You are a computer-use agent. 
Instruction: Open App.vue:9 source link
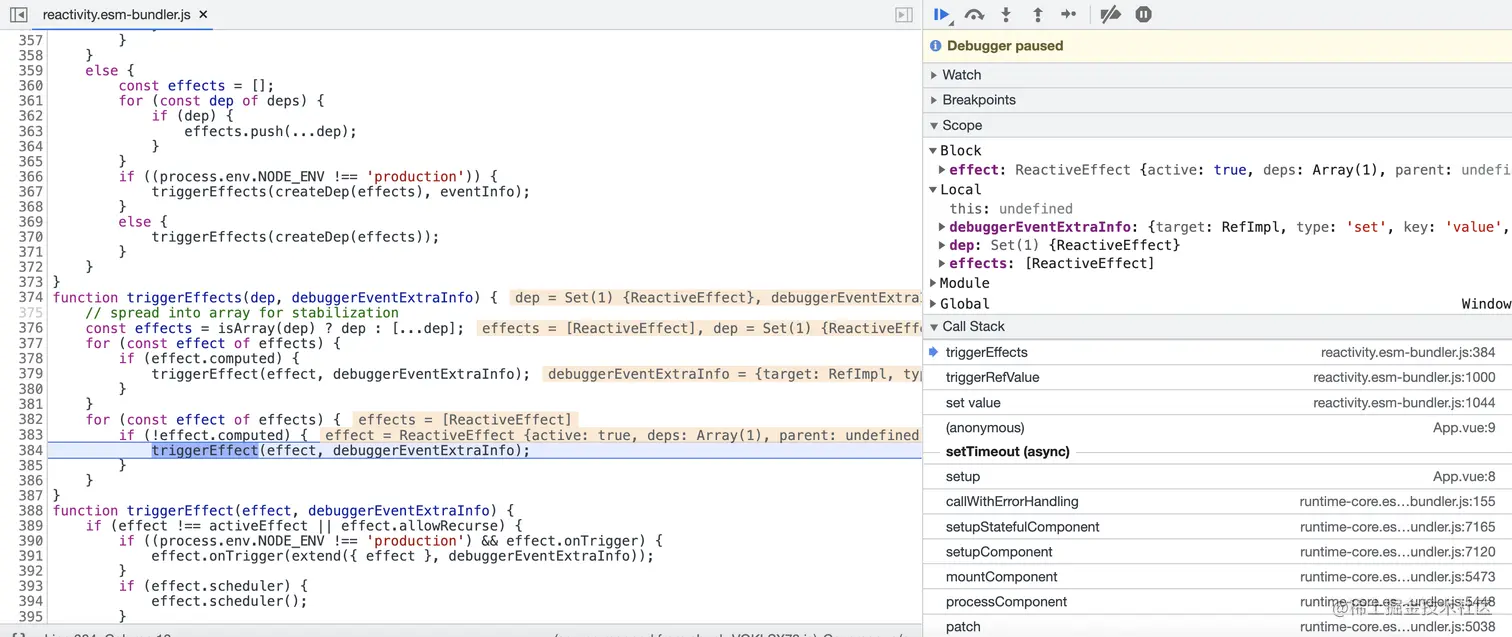tap(1464, 427)
